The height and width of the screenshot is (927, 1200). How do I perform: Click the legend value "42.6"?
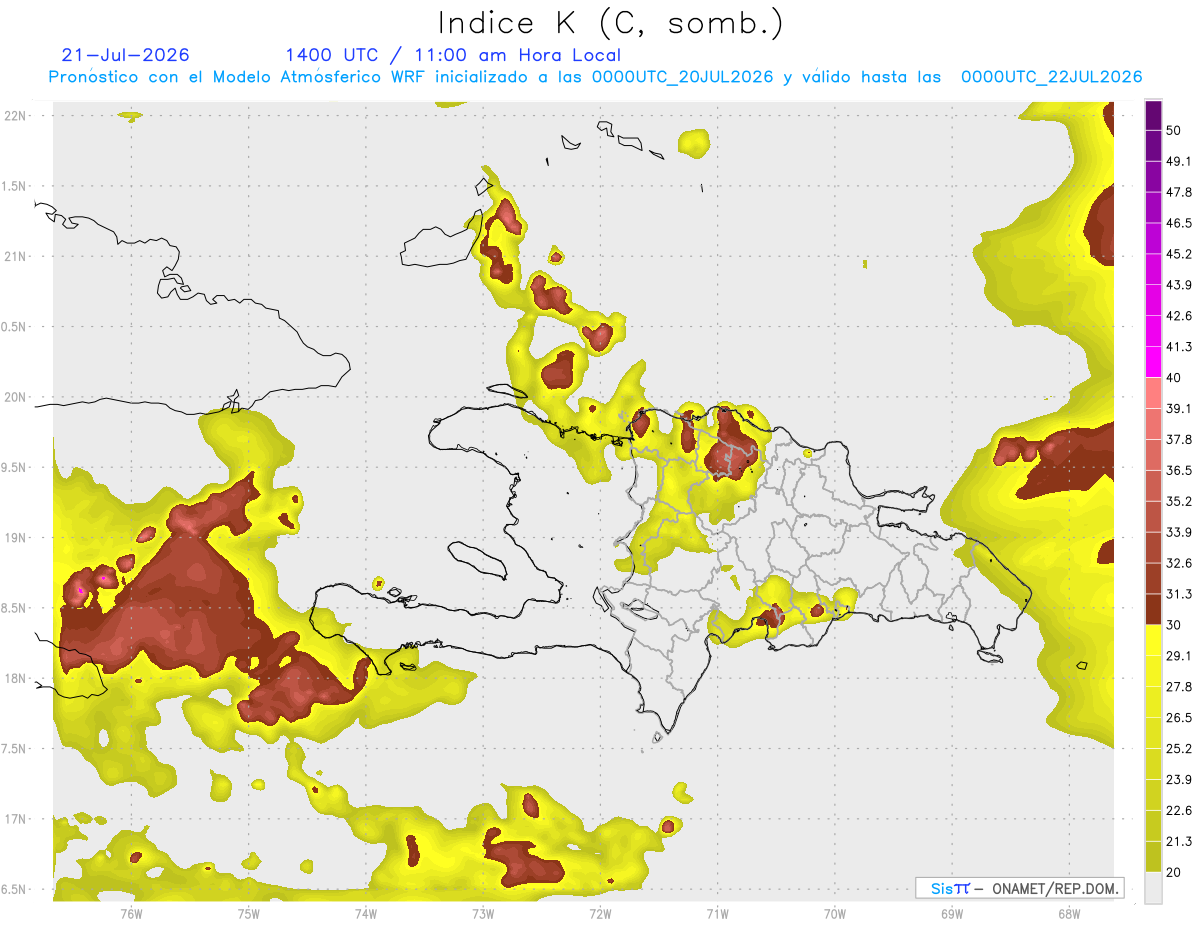tap(1178, 316)
